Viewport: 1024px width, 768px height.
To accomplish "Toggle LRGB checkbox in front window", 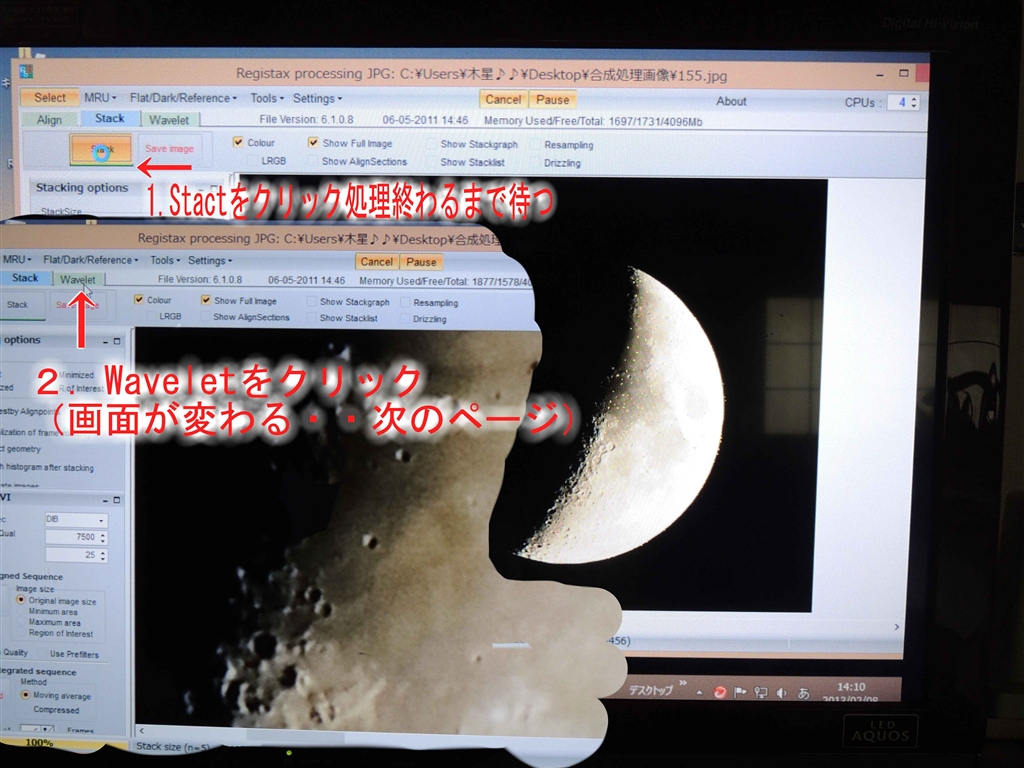I will tap(152, 315).
